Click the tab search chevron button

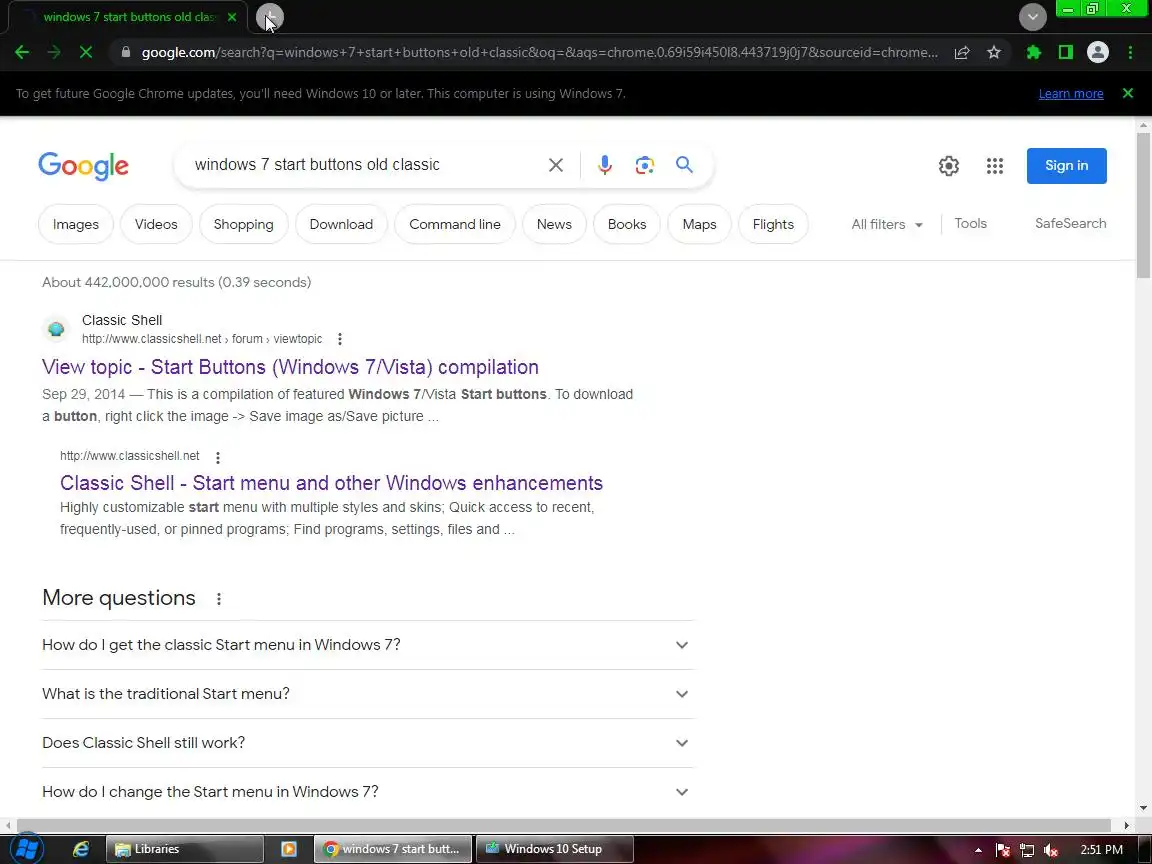pos(1032,17)
